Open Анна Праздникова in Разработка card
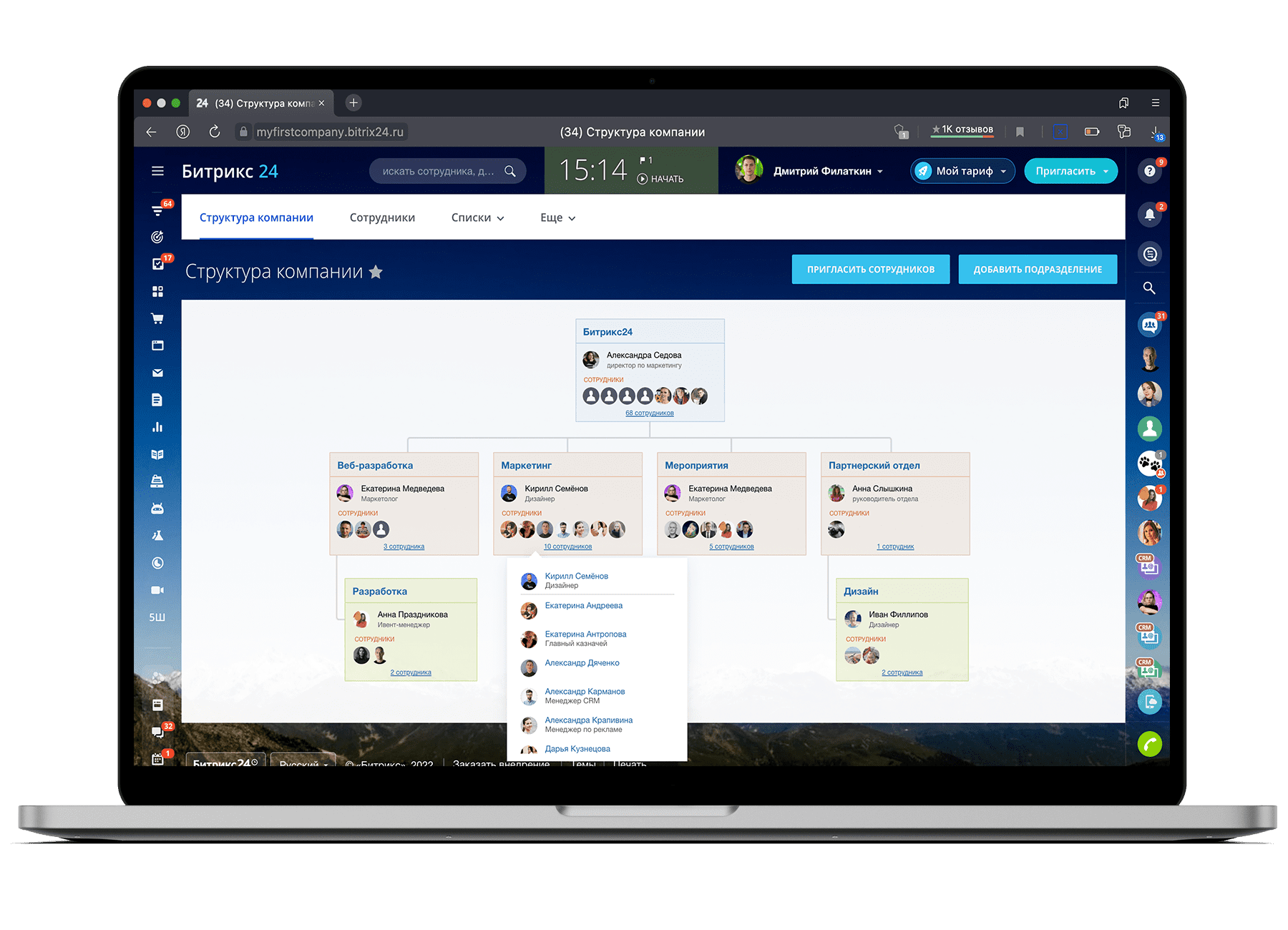This screenshot has height=930, width=1288. tap(412, 615)
